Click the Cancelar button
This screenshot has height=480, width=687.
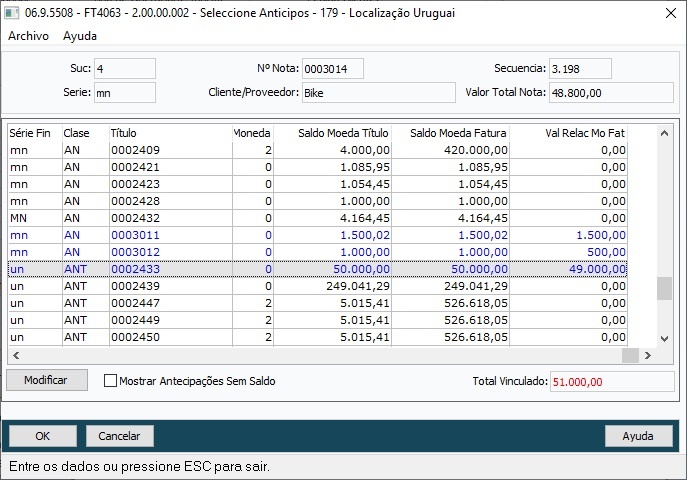pyautogui.click(x=120, y=436)
